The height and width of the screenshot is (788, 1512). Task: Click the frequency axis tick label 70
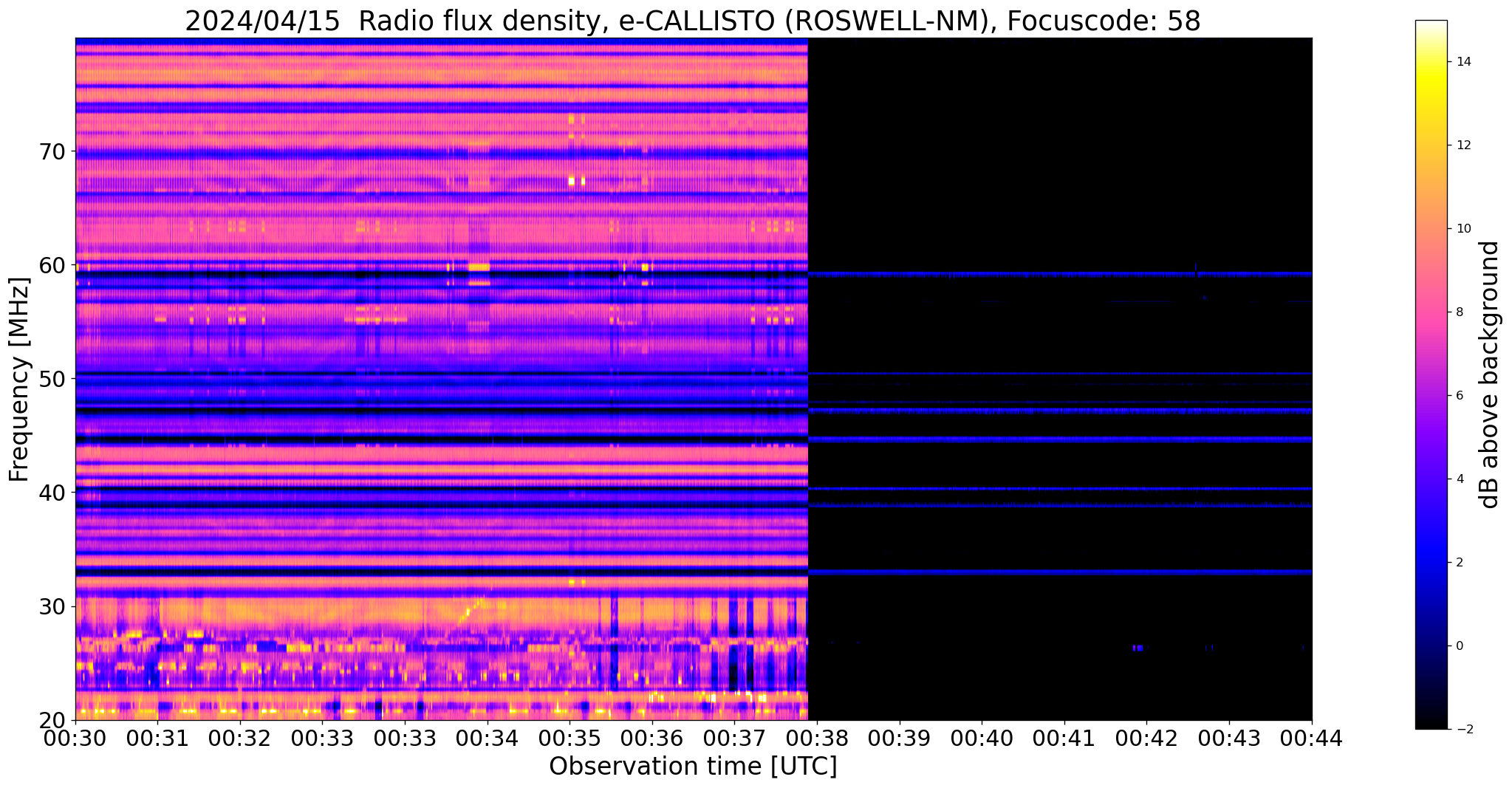(x=52, y=152)
